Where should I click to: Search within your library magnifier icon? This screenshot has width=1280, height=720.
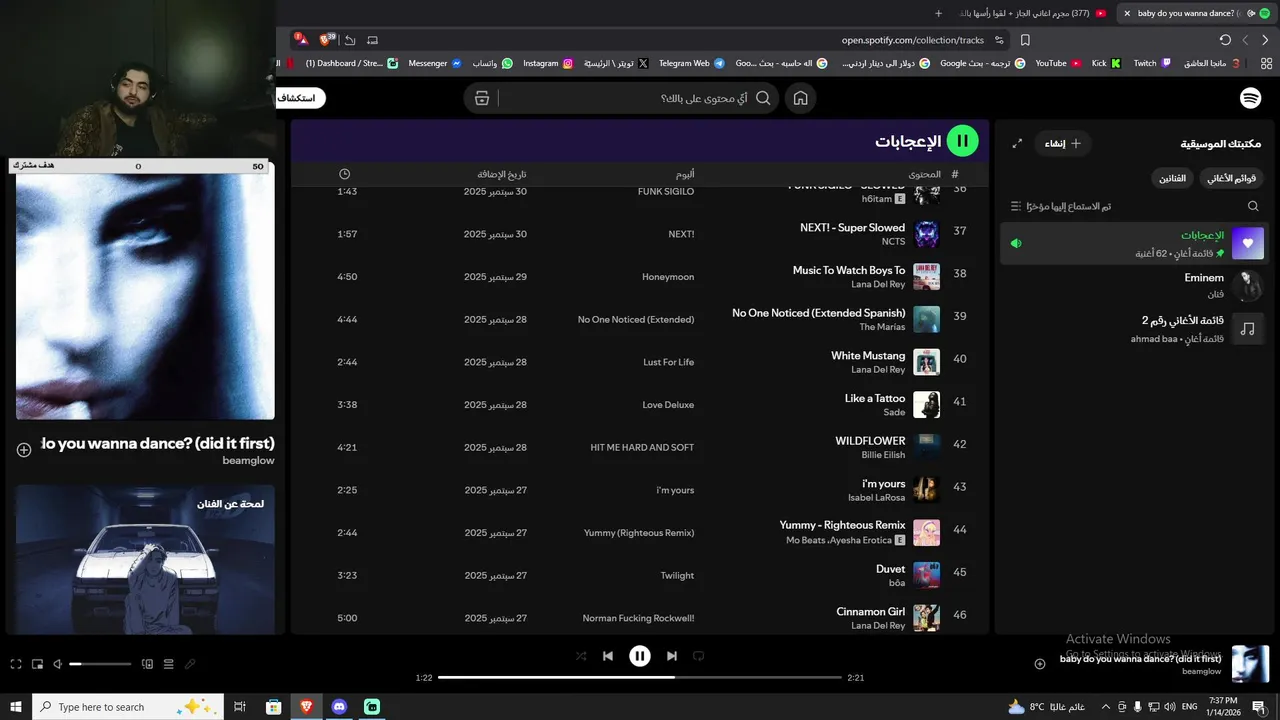1253,206
